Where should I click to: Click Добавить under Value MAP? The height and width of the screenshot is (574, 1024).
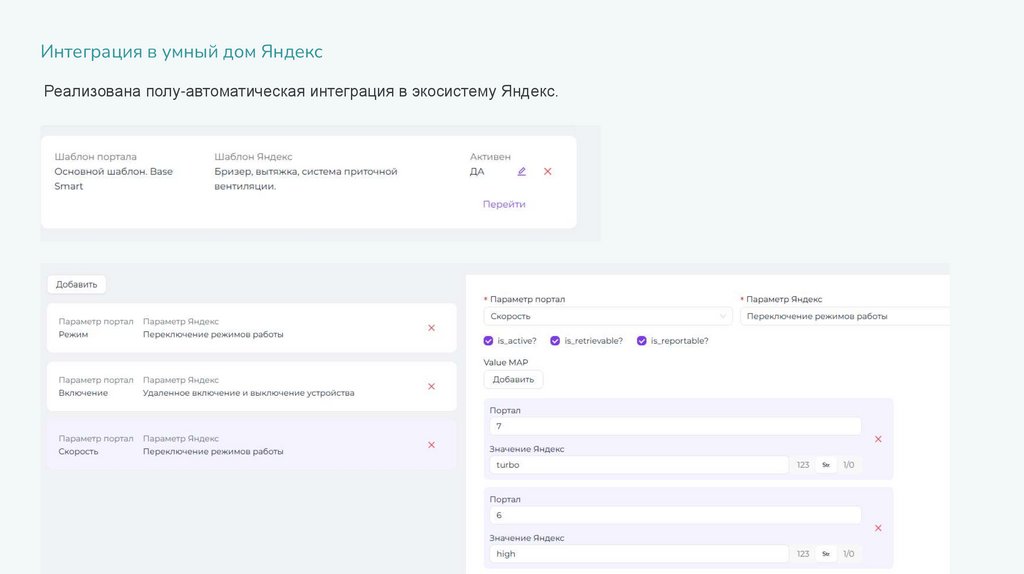pyautogui.click(x=513, y=379)
